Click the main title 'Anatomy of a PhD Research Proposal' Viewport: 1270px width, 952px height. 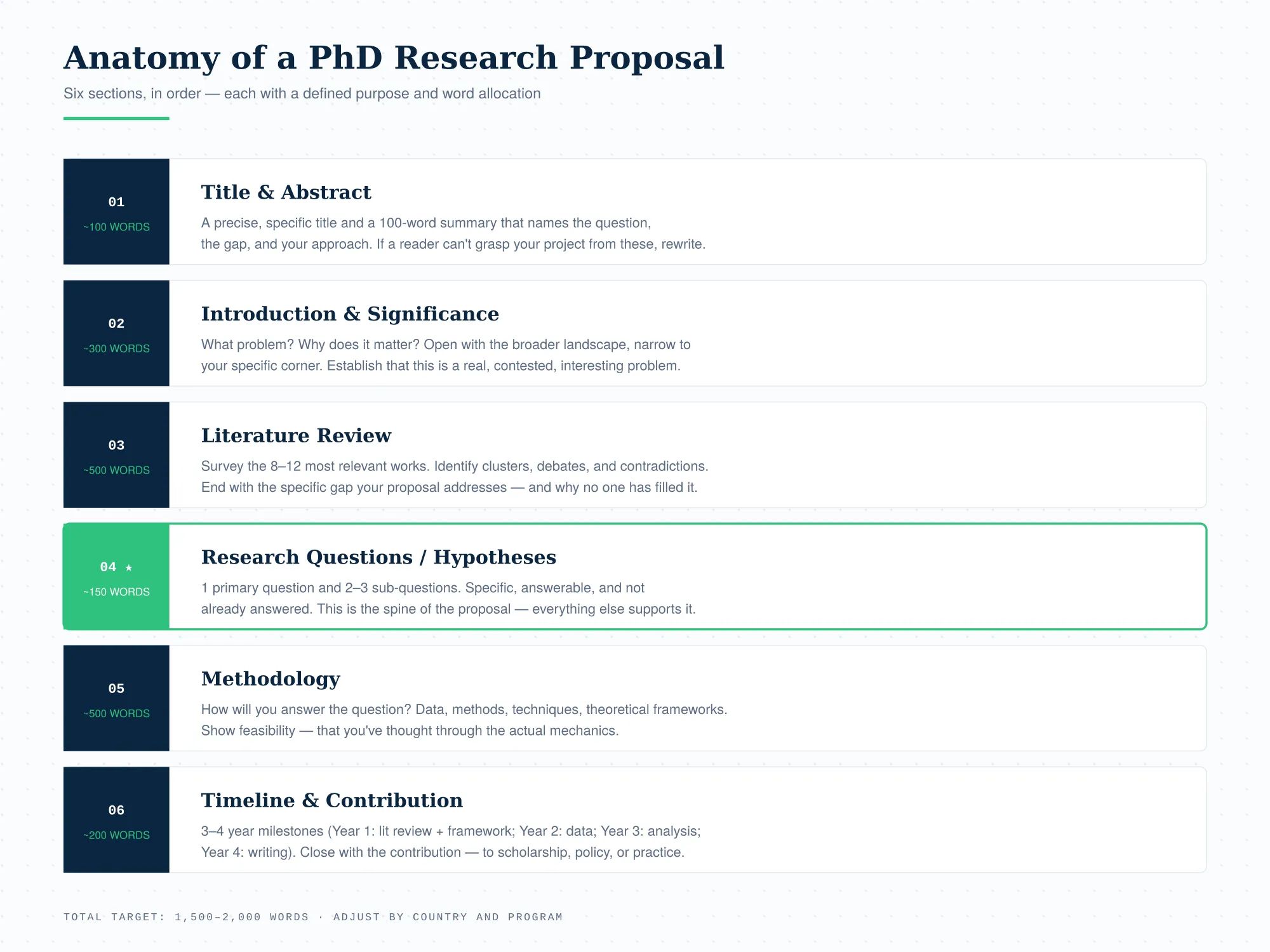[394, 58]
